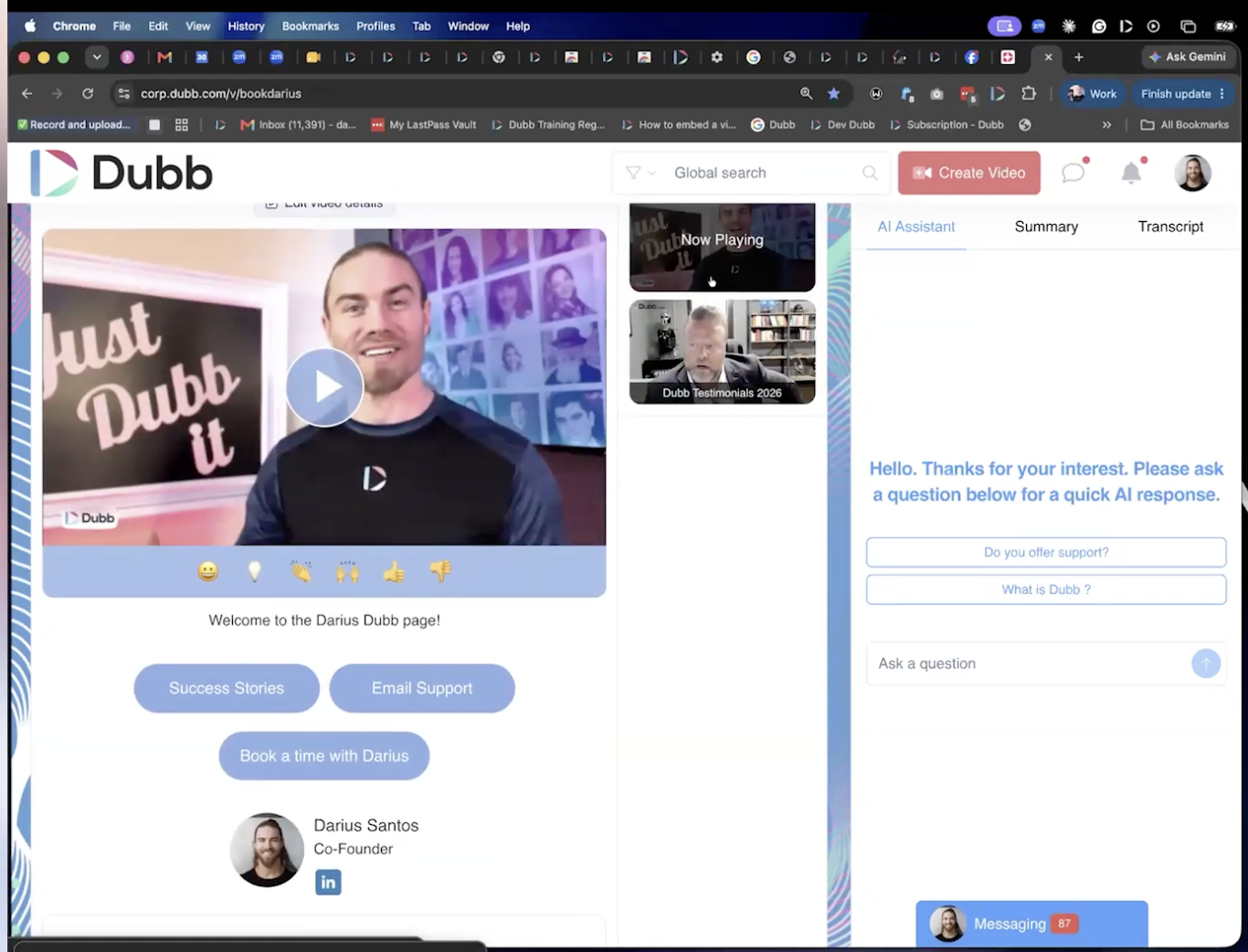Open Record and upload bookmark

pos(73,124)
